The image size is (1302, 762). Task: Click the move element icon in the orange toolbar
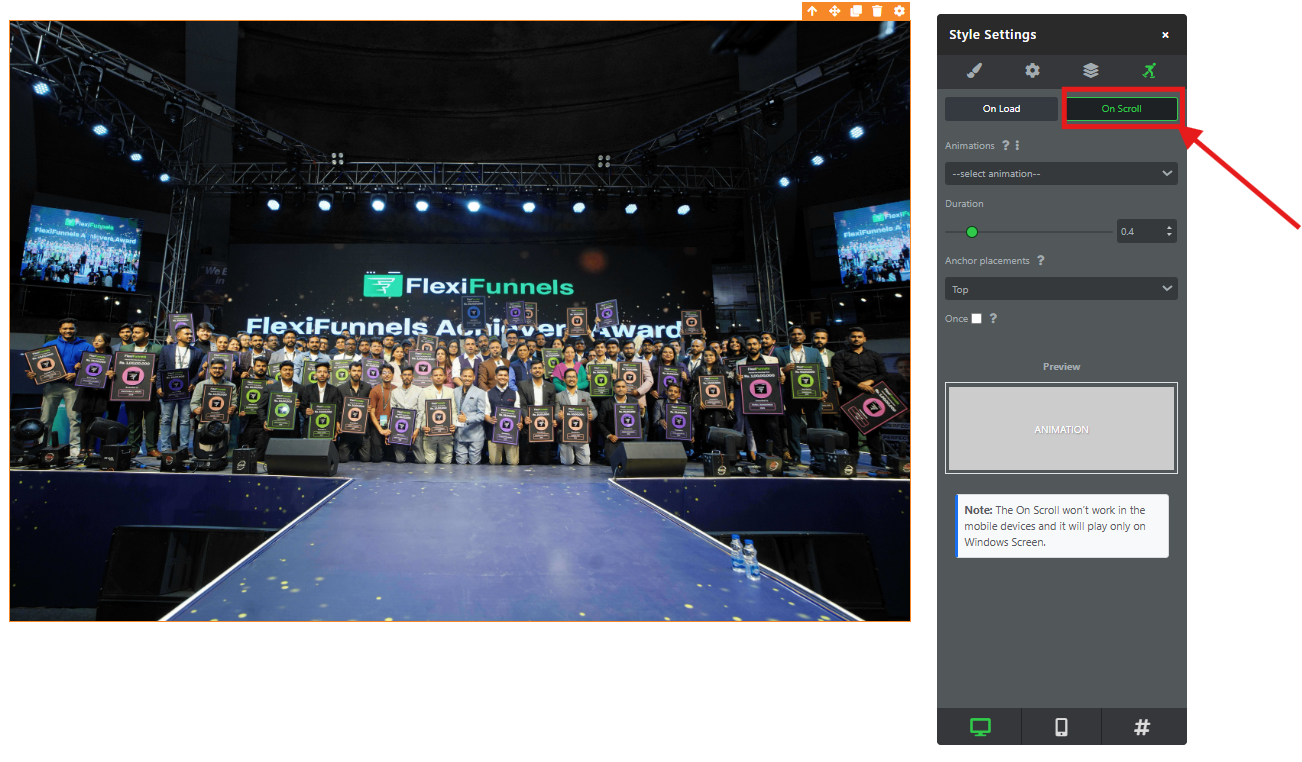[x=834, y=11]
